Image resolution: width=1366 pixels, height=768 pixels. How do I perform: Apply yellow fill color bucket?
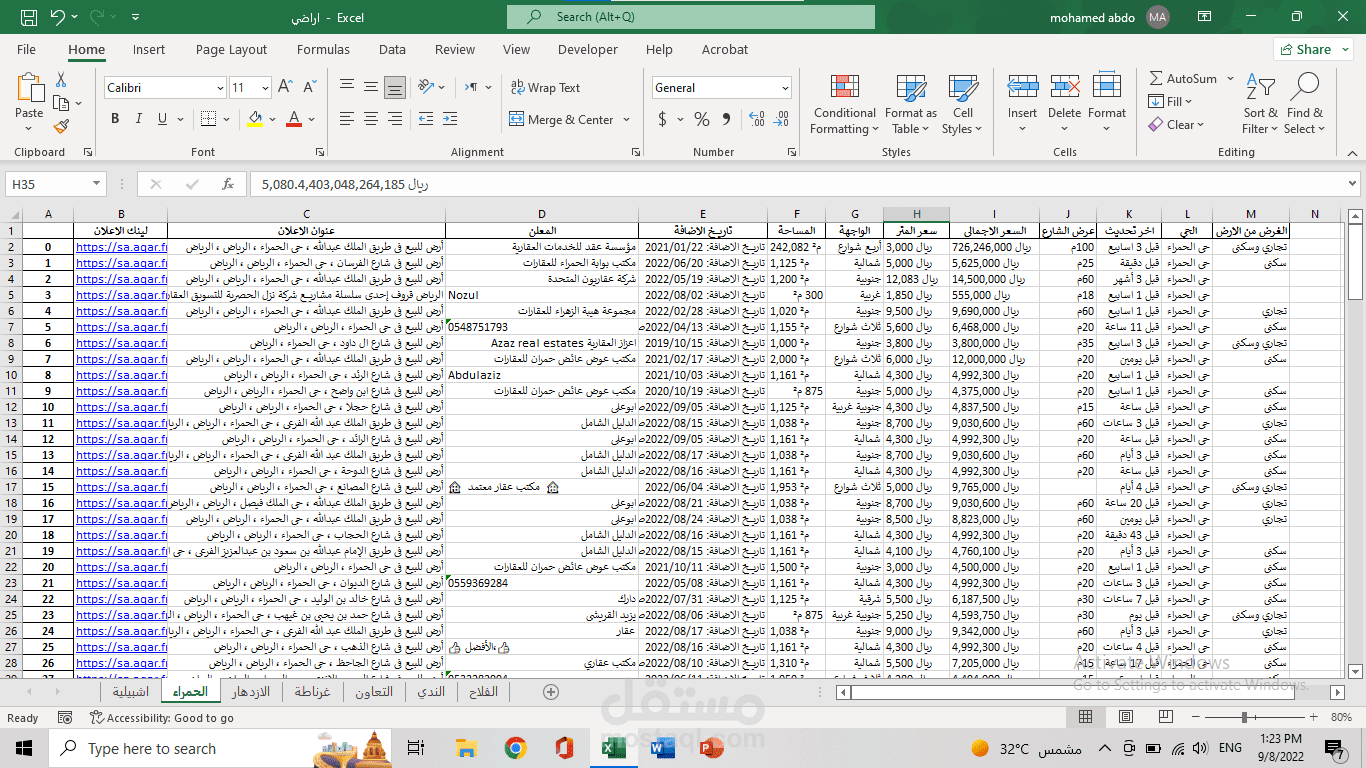click(x=255, y=119)
